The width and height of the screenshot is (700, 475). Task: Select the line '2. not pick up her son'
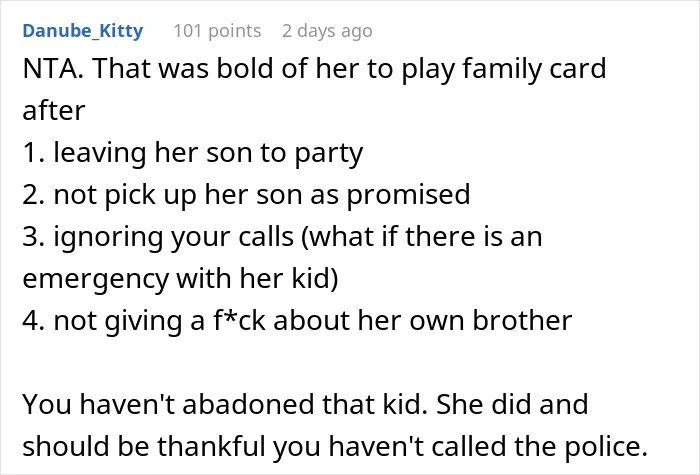(246, 195)
